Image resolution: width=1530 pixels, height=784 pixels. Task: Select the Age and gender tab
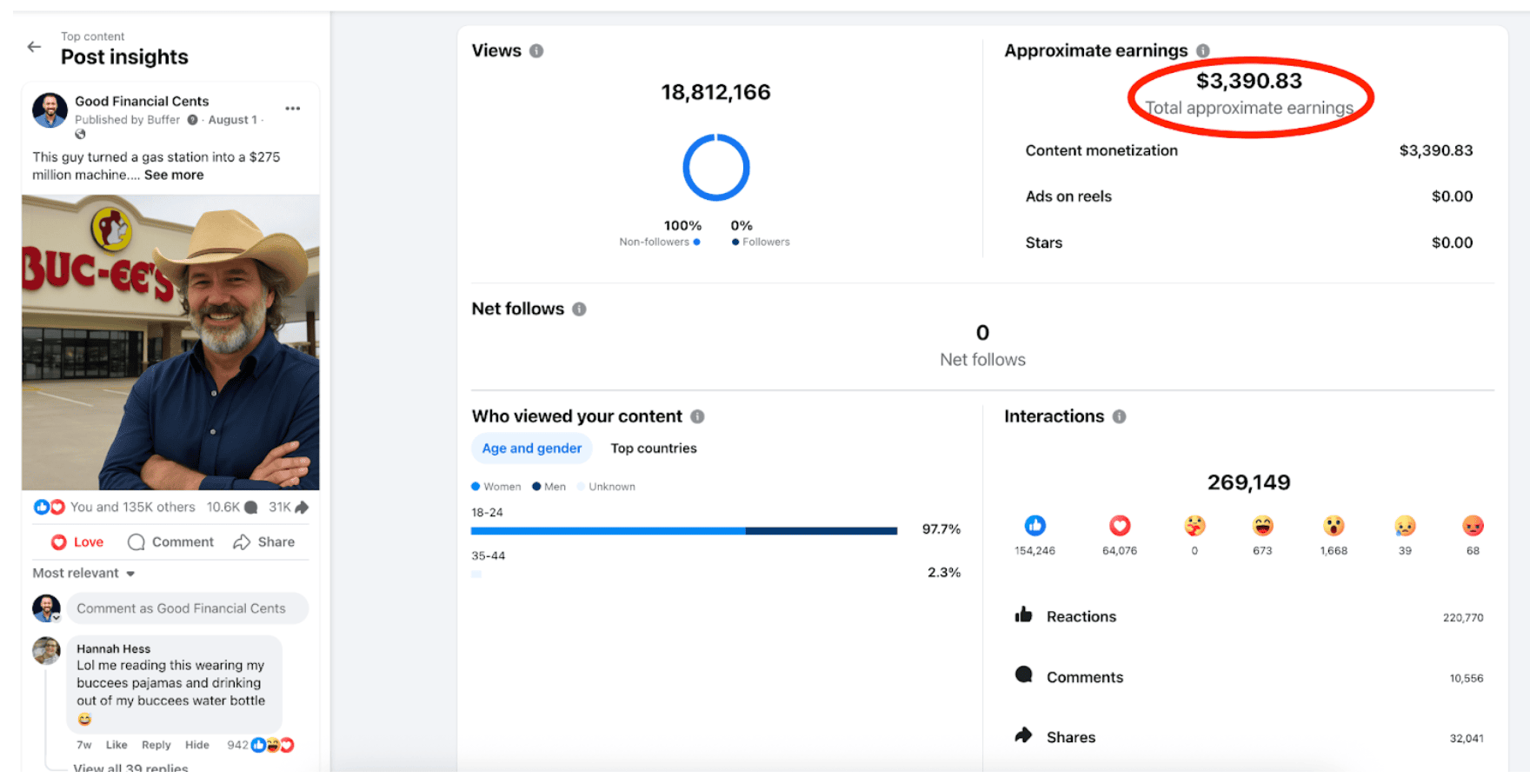pos(532,448)
